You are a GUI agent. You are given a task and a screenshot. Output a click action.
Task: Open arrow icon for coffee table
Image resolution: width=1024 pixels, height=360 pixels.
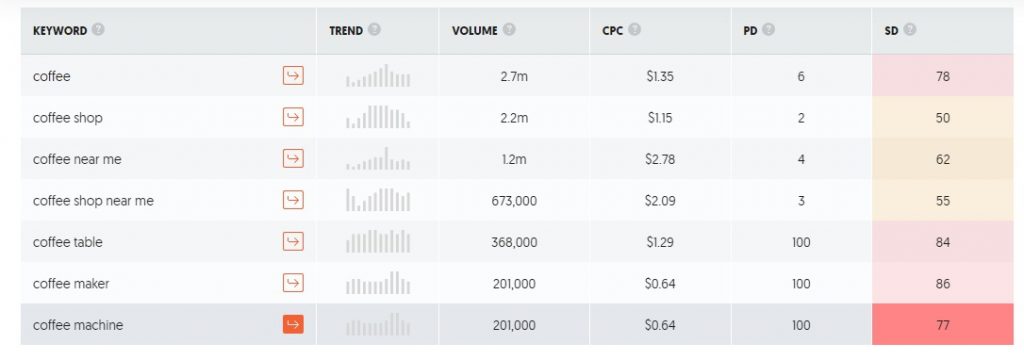293,242
